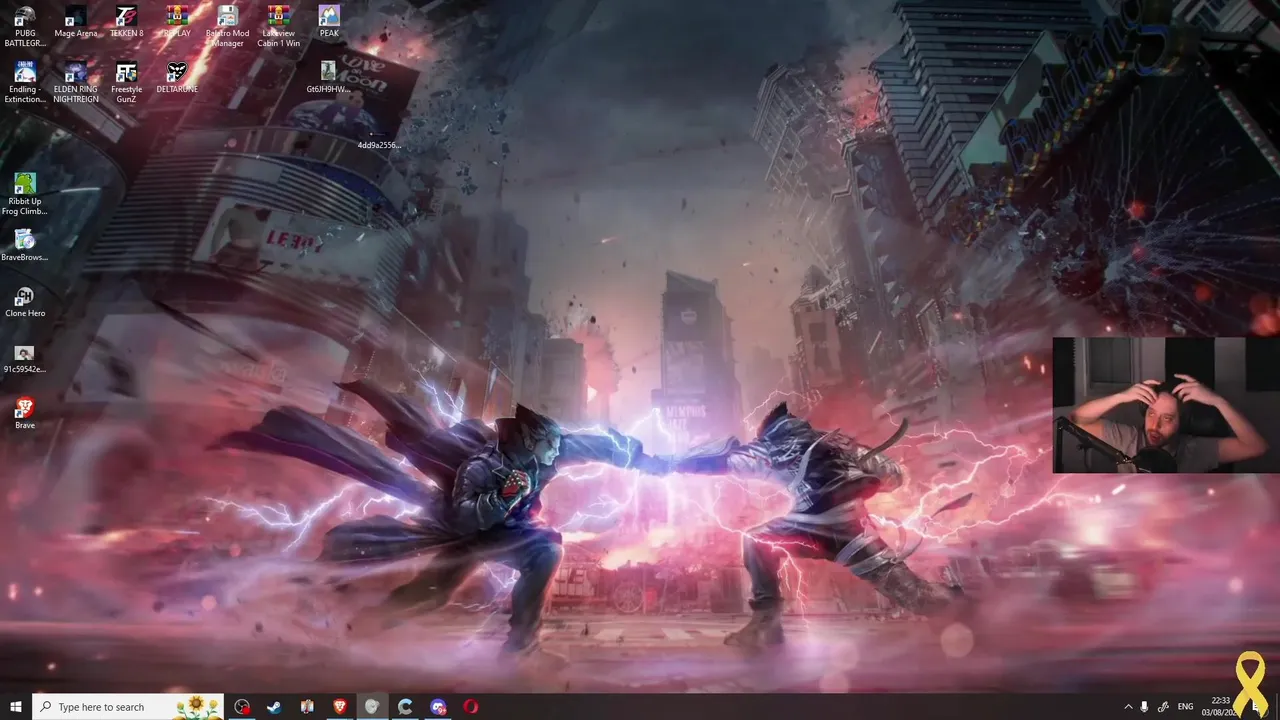The width and height of the screenshot is (1280, 720).
Task: Select the PUBG BATTLEGROUNDS desktop shortcut
Action: tap(25, 26)
